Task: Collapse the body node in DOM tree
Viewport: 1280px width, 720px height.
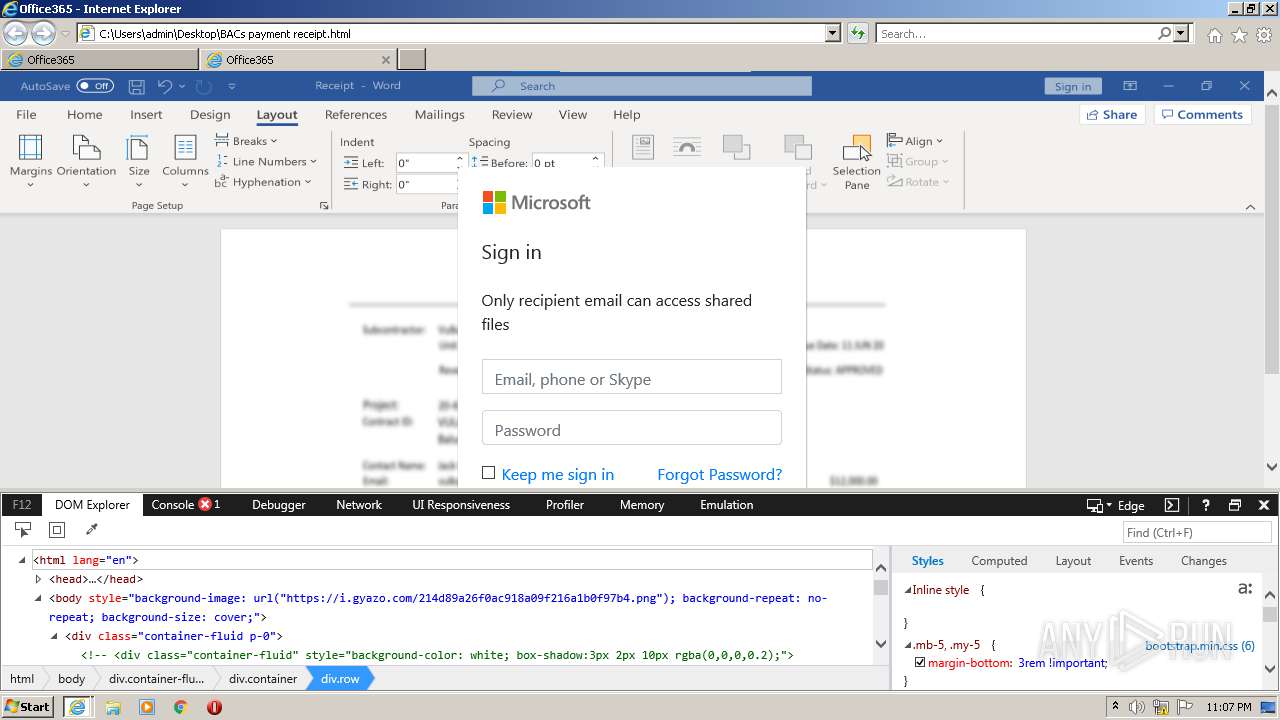Action: pos(38,598)
